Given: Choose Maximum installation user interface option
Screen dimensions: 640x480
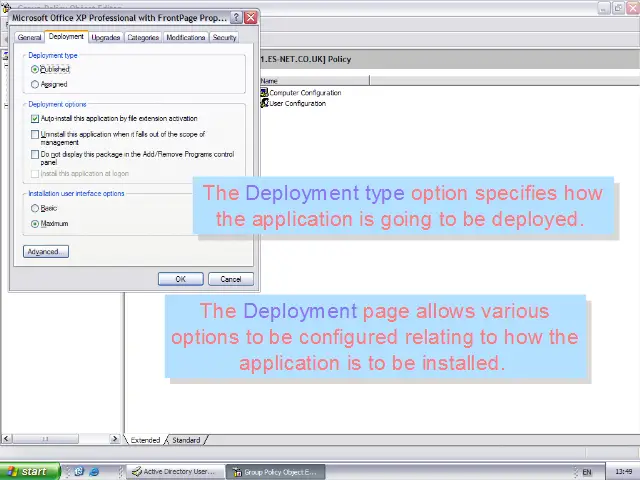Looking at the screenshot, I should point(35,224).
